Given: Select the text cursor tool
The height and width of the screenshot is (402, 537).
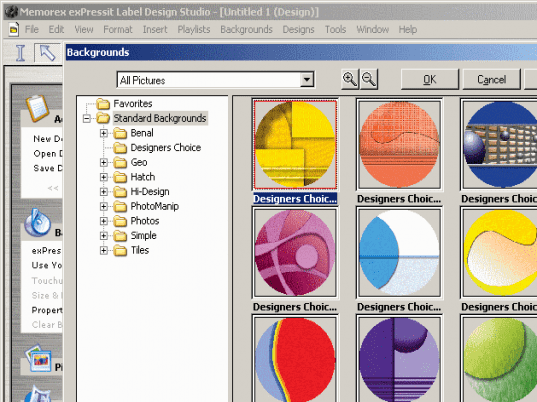Looking at the screenshot, I should point(21,53).
